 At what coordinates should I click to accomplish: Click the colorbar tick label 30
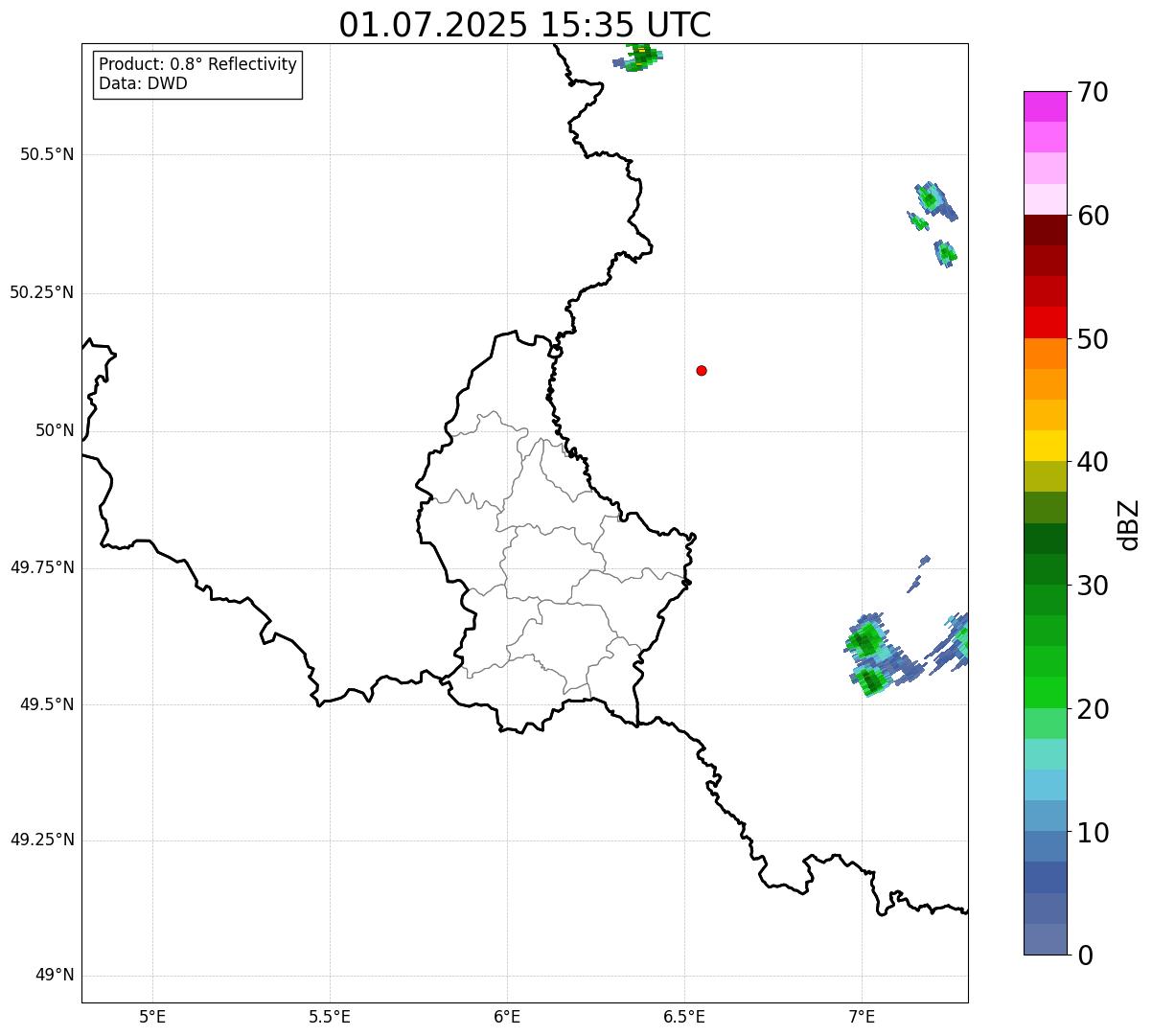[x=1093, y=586]
